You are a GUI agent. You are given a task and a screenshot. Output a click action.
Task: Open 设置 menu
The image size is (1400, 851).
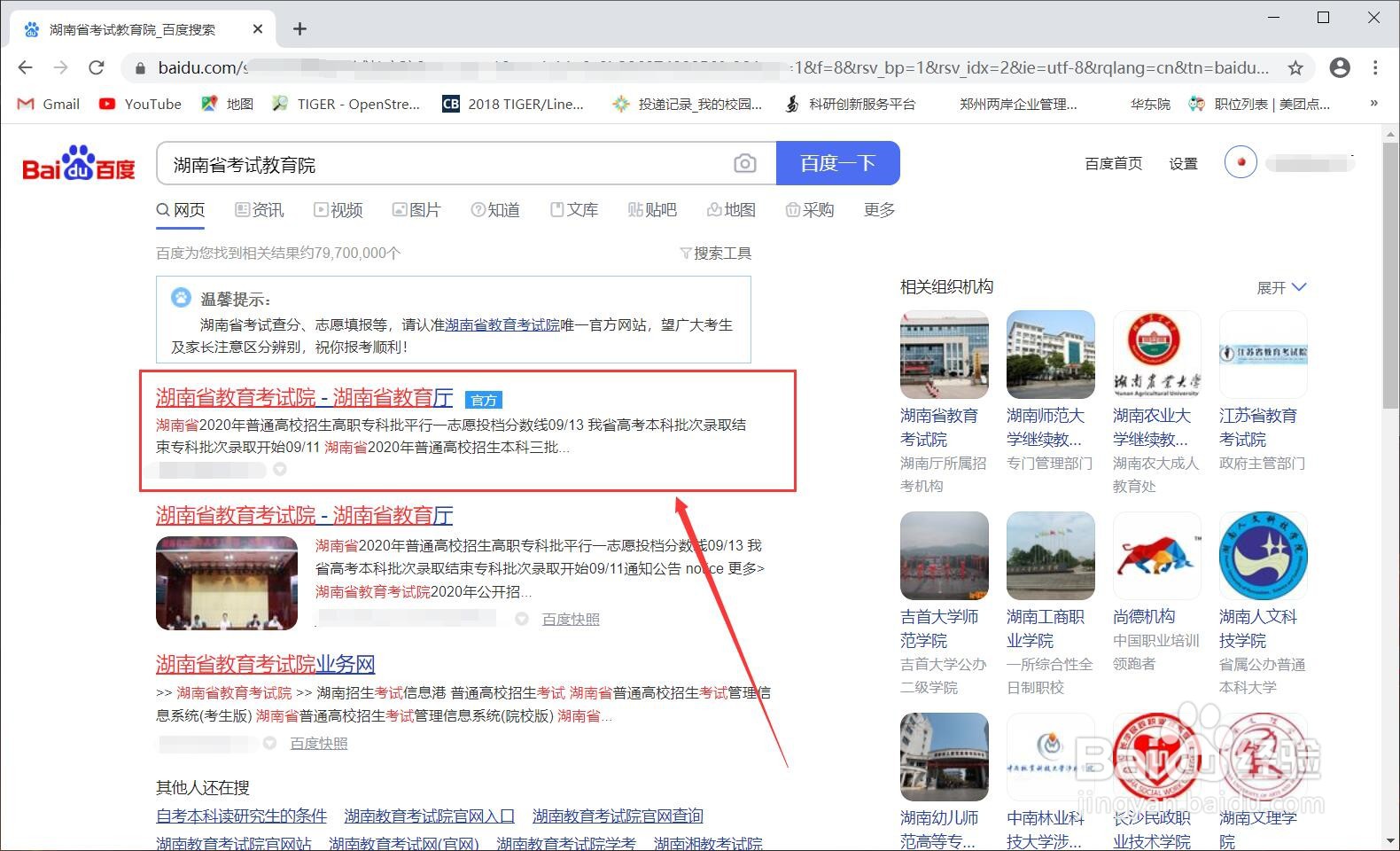(1183, 163)
